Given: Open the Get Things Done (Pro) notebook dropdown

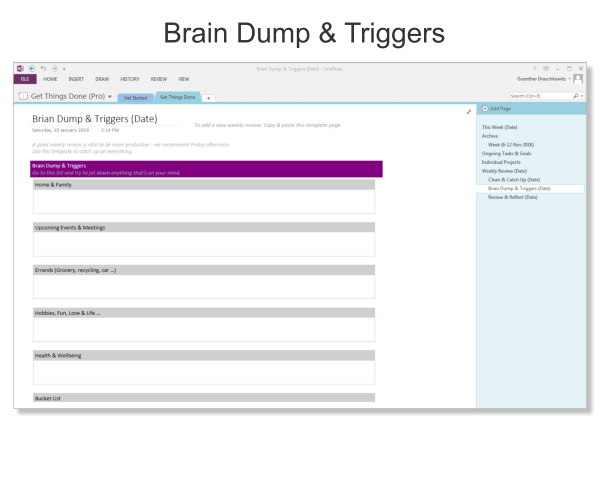Looking at the screenshot, I should (x=110, y=97).
